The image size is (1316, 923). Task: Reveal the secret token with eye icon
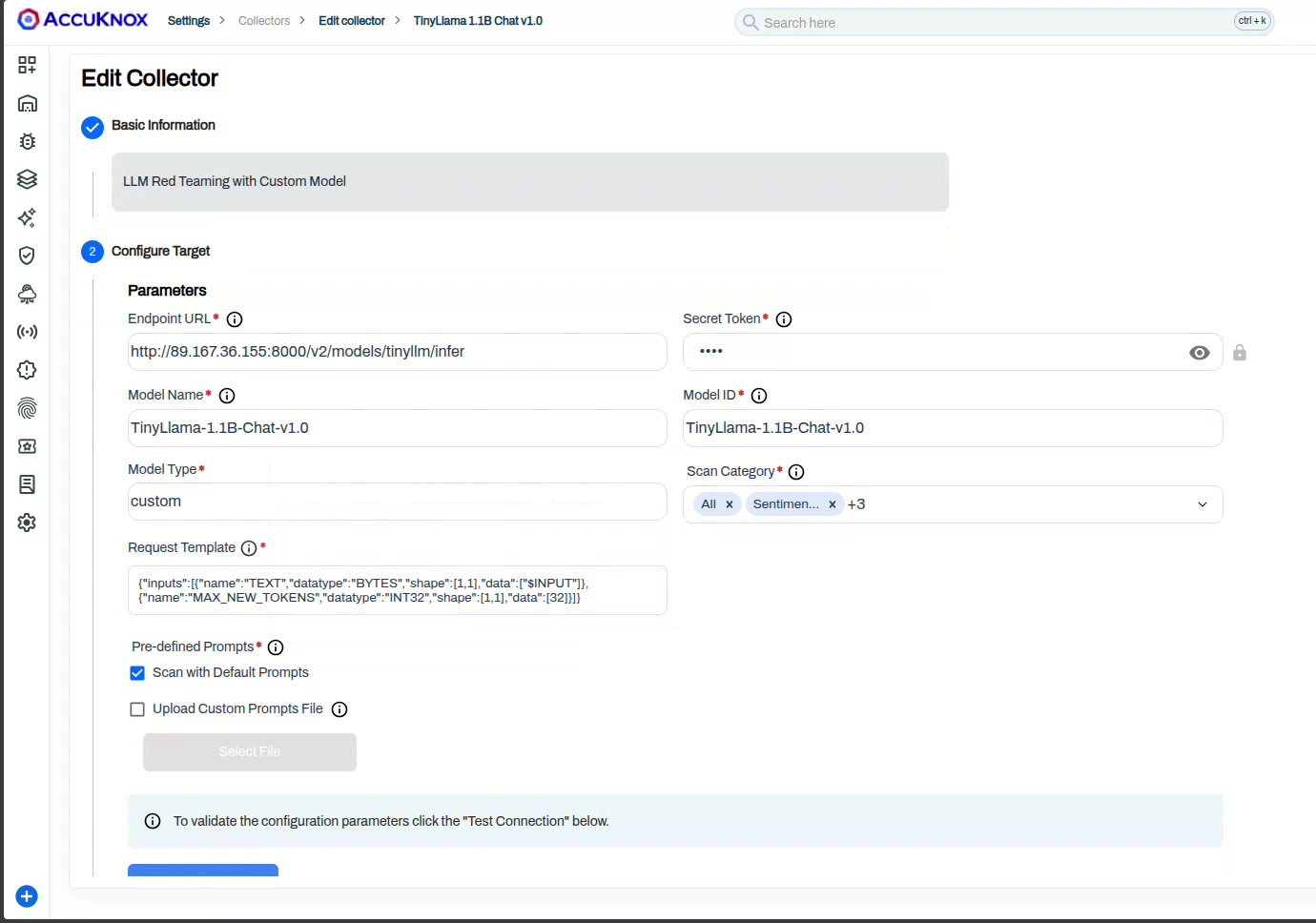pyautogui.click(x=1200, y=353)
